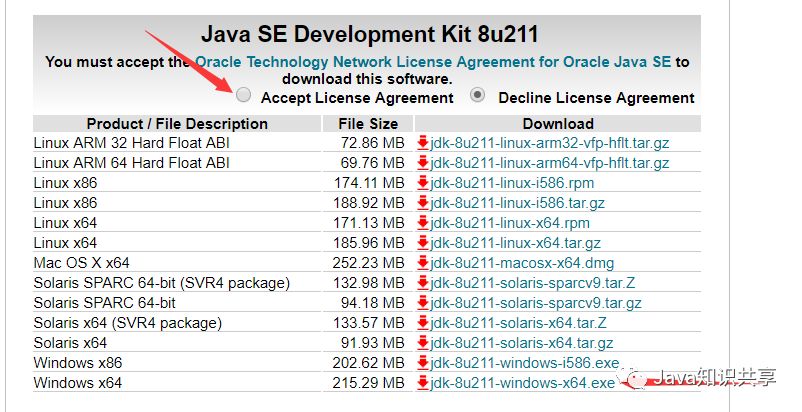Download jdk-8u211-windows-x64.exe

click(x=522, y=382)
